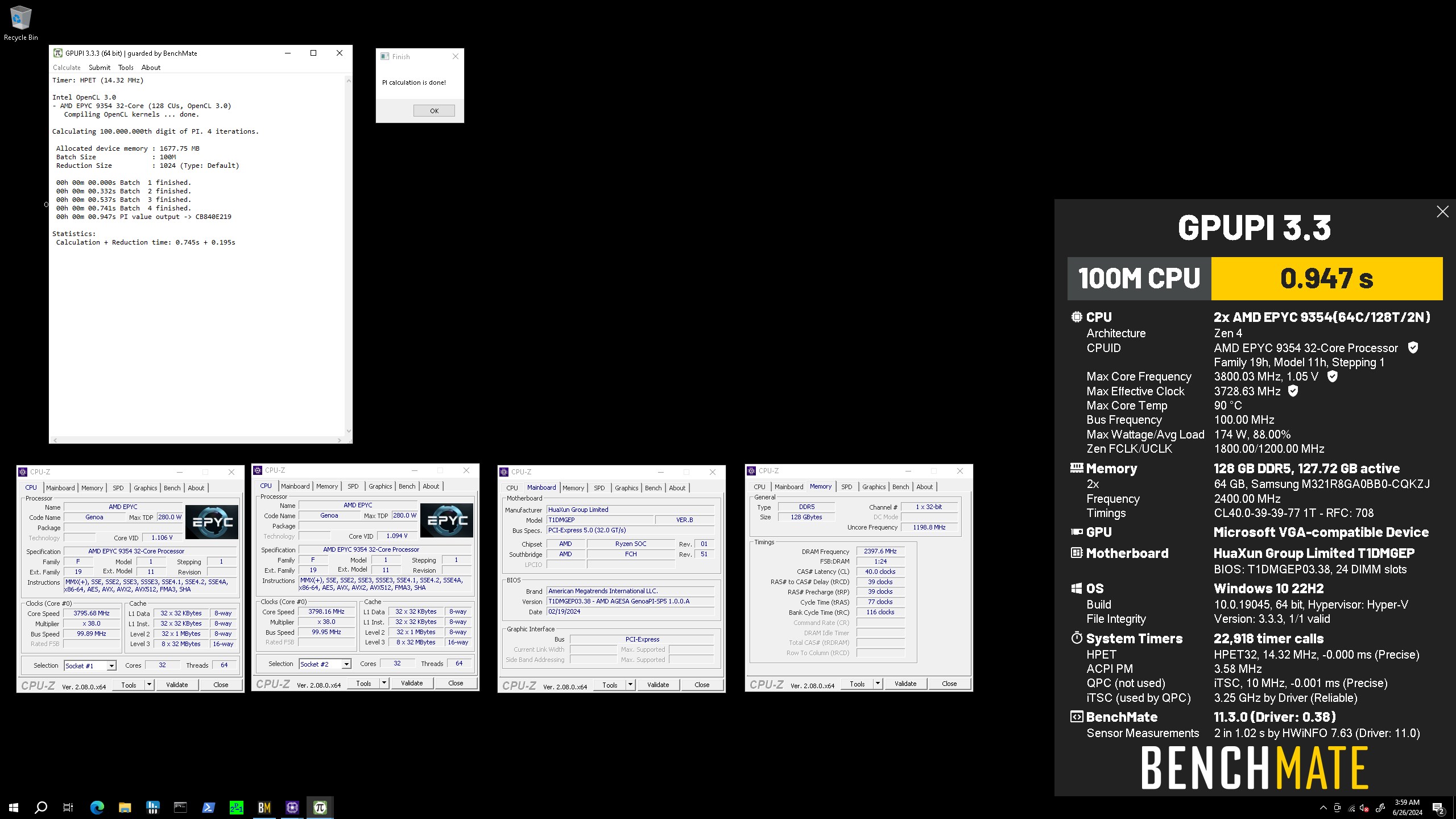
Task: Click the Core Speed value 3798.16 MHz
Action: [x=326, y=611]
